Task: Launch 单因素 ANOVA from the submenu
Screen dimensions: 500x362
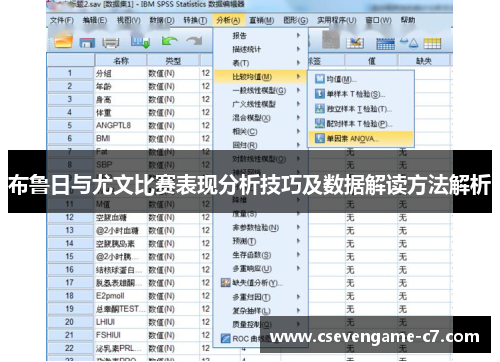Action: (x=361, y=138)
